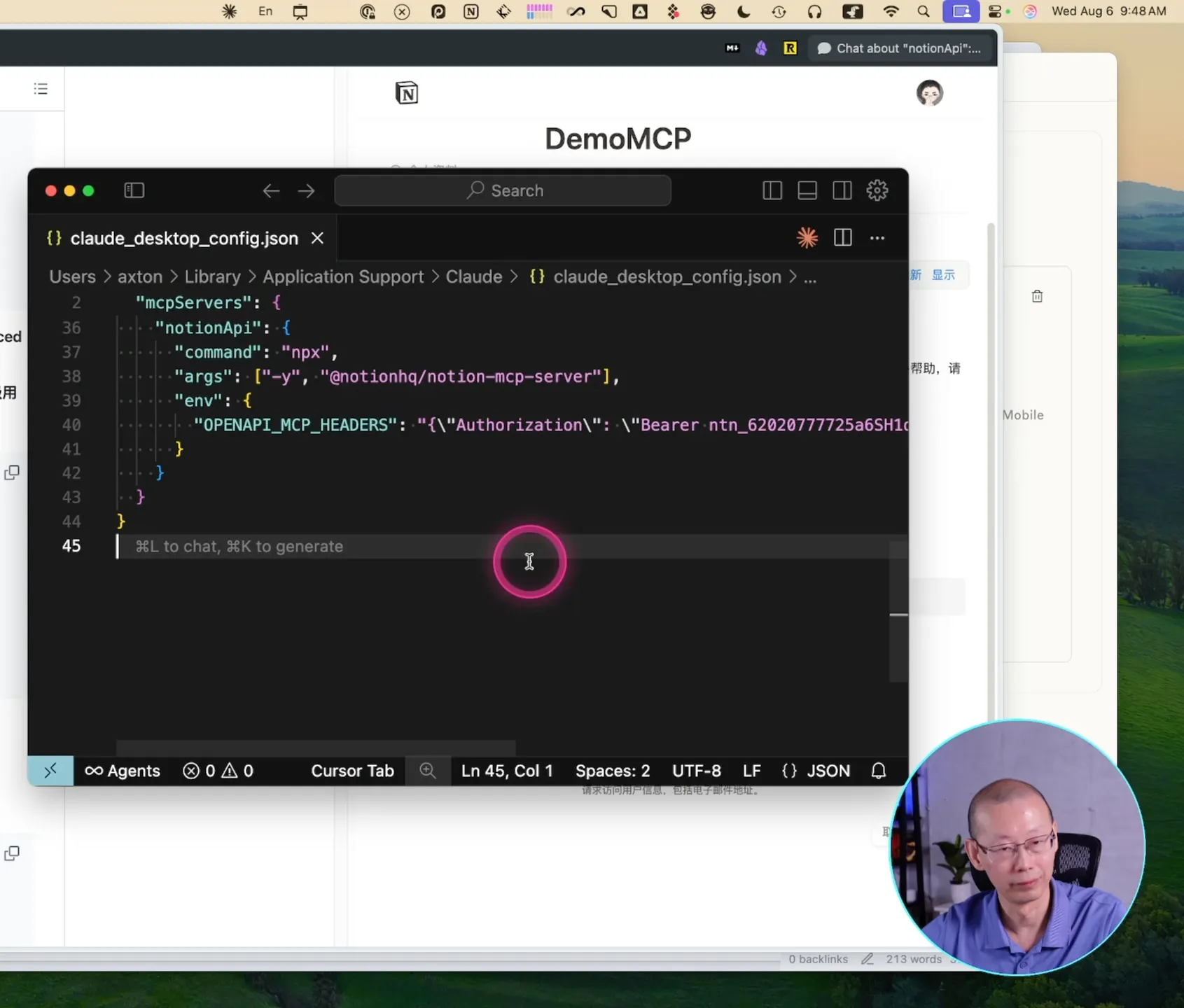Screen dimensions: 1184x1008
Task: Open the Chat about "notionApi" button
Action: tap(900, 48)
